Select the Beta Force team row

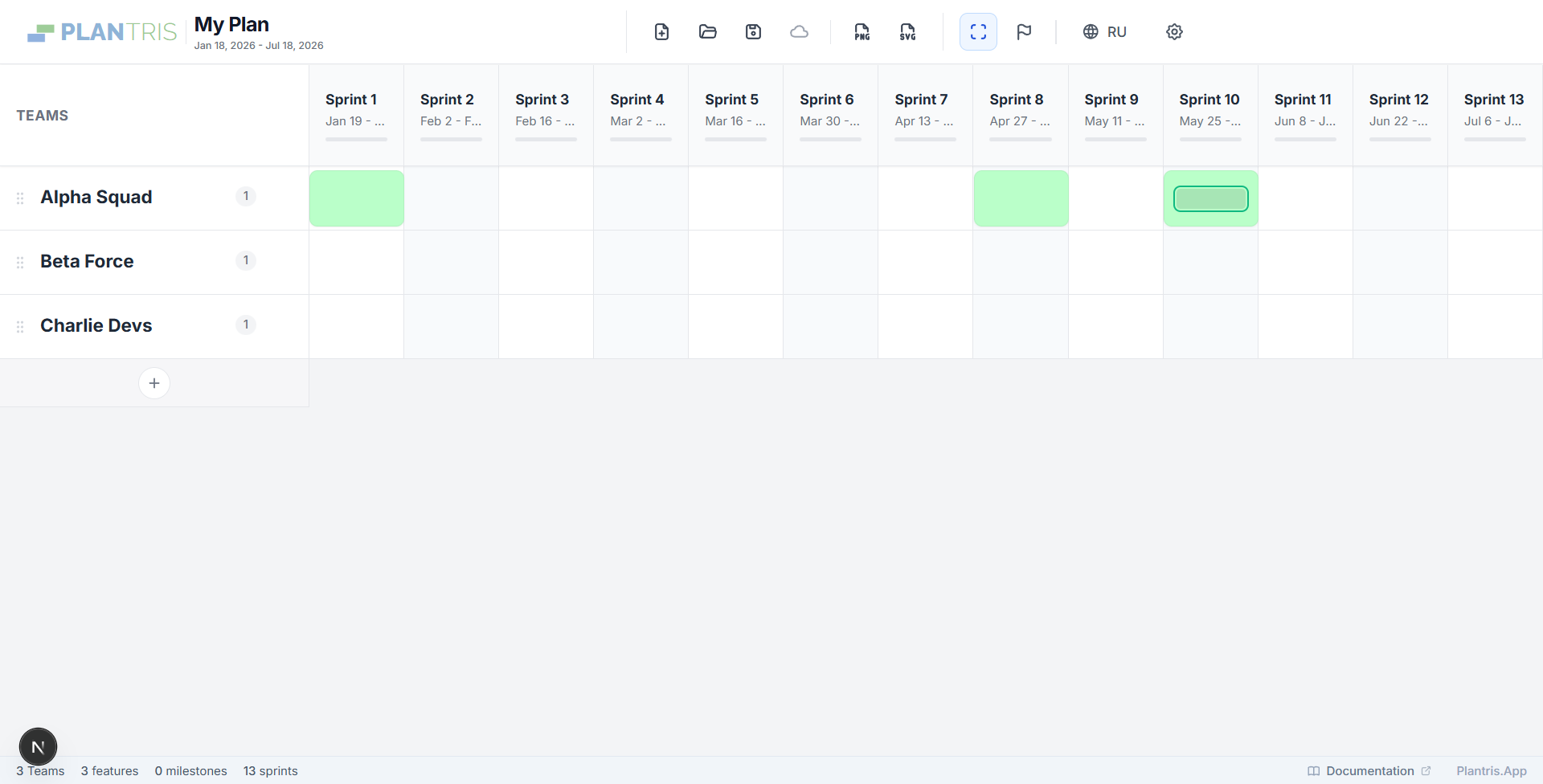154,262
